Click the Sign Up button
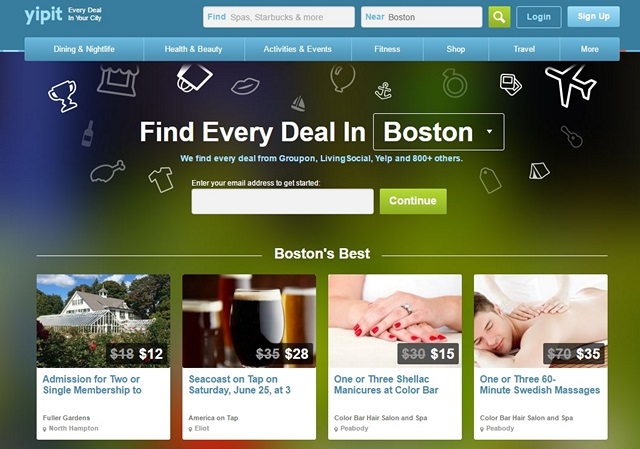The image size is (640, 449). pos(593,17)
